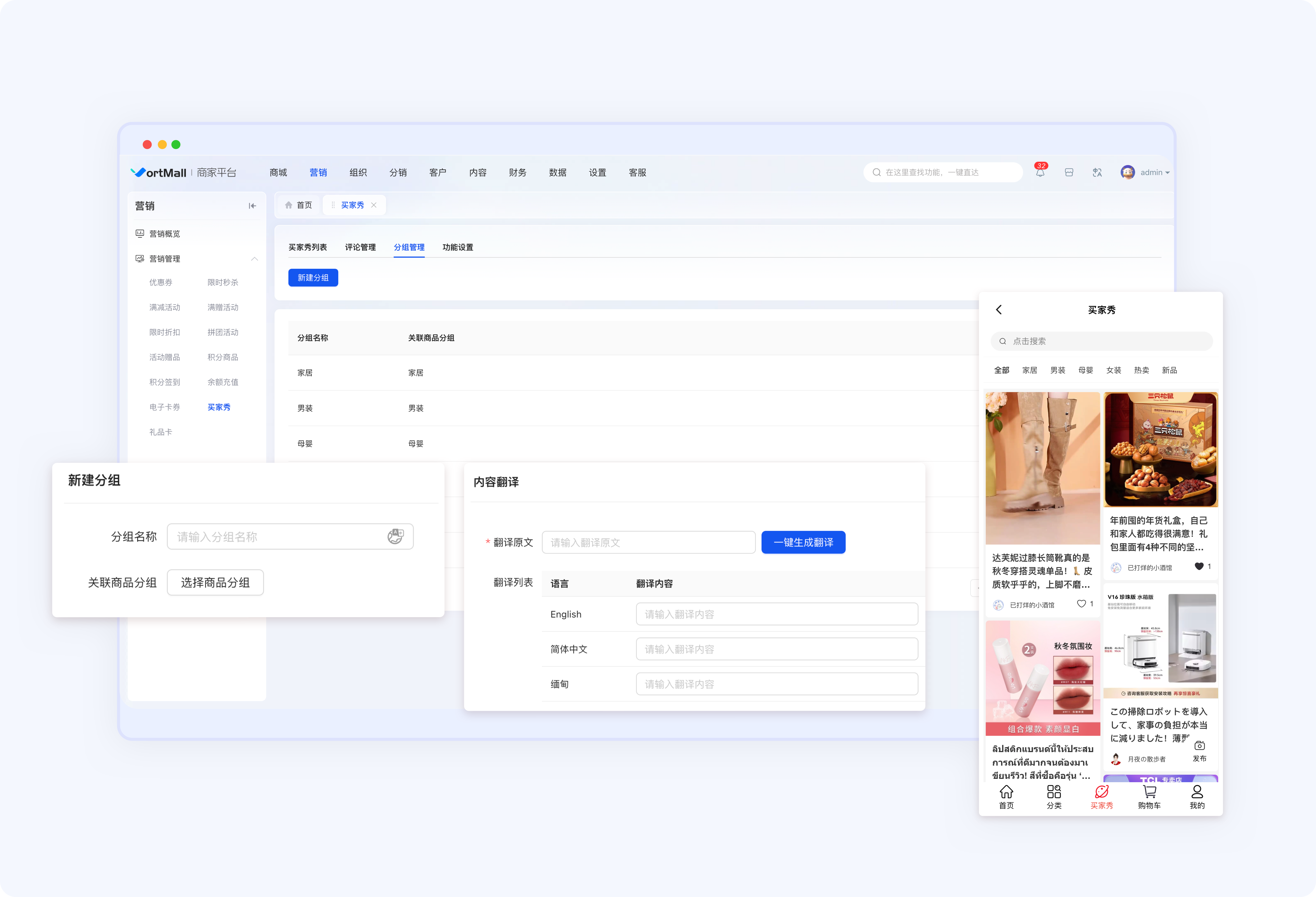Open the 分销 top menu
This screenshot has width=1316, height=897.
pos(397,172)
